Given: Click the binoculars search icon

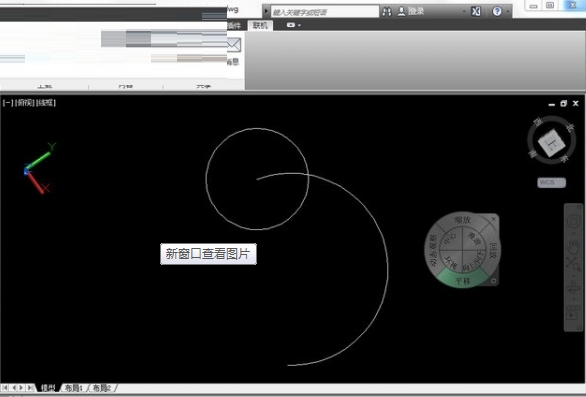Looking at the screenshot, I should [387, 12].
